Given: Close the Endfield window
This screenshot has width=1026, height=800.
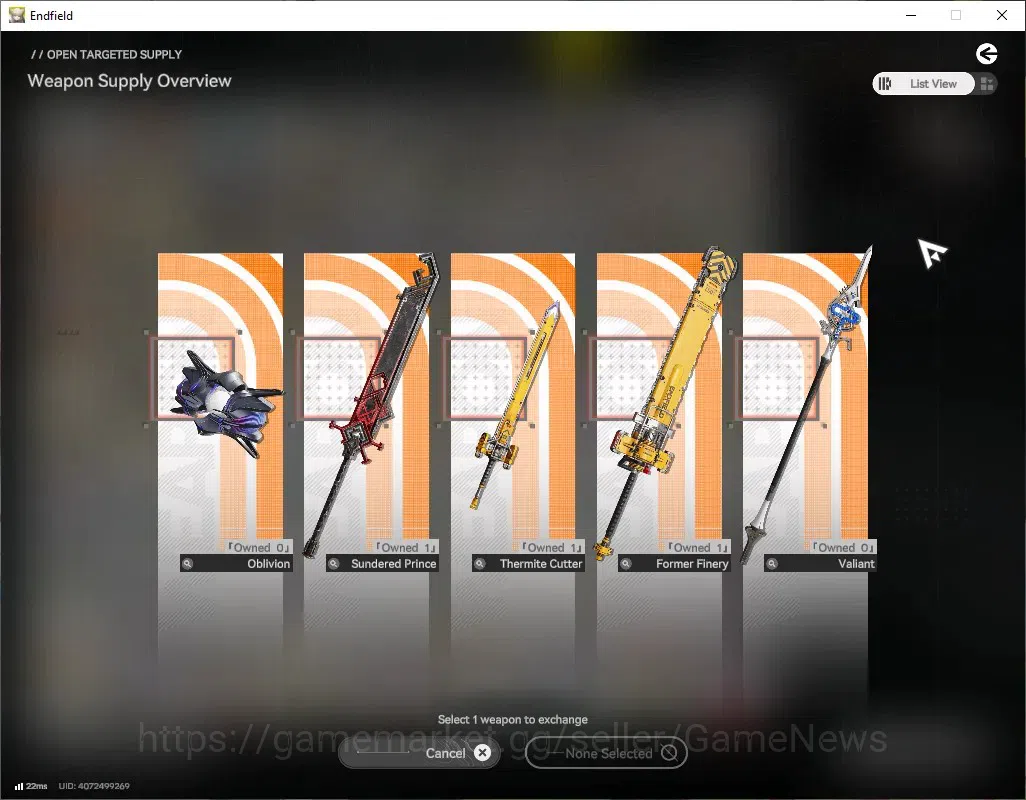Looking at the screenshot, I should click(x=1002, y=15).
